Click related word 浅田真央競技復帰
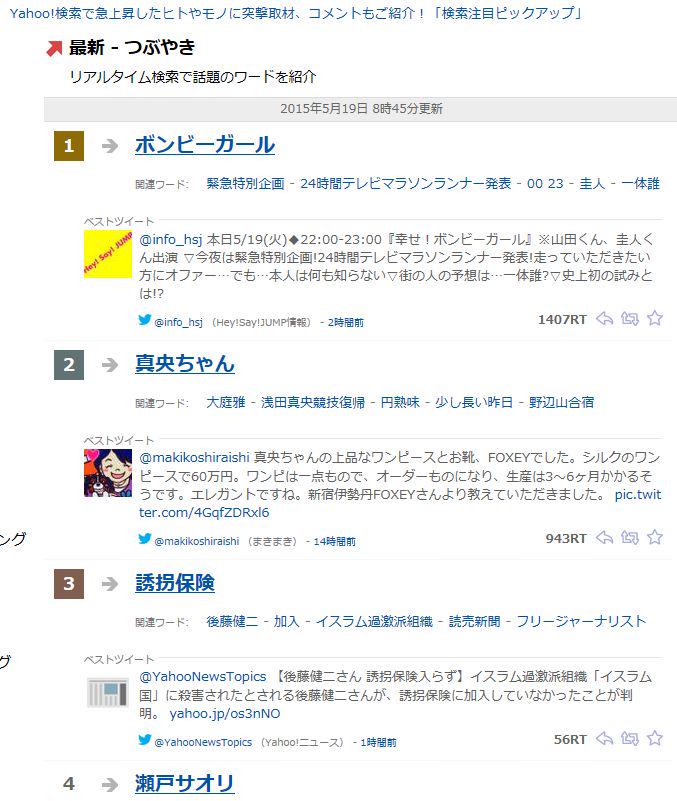The height and width of the screenshot is (801, 677). pyautogui.click(x=313, y=403)
